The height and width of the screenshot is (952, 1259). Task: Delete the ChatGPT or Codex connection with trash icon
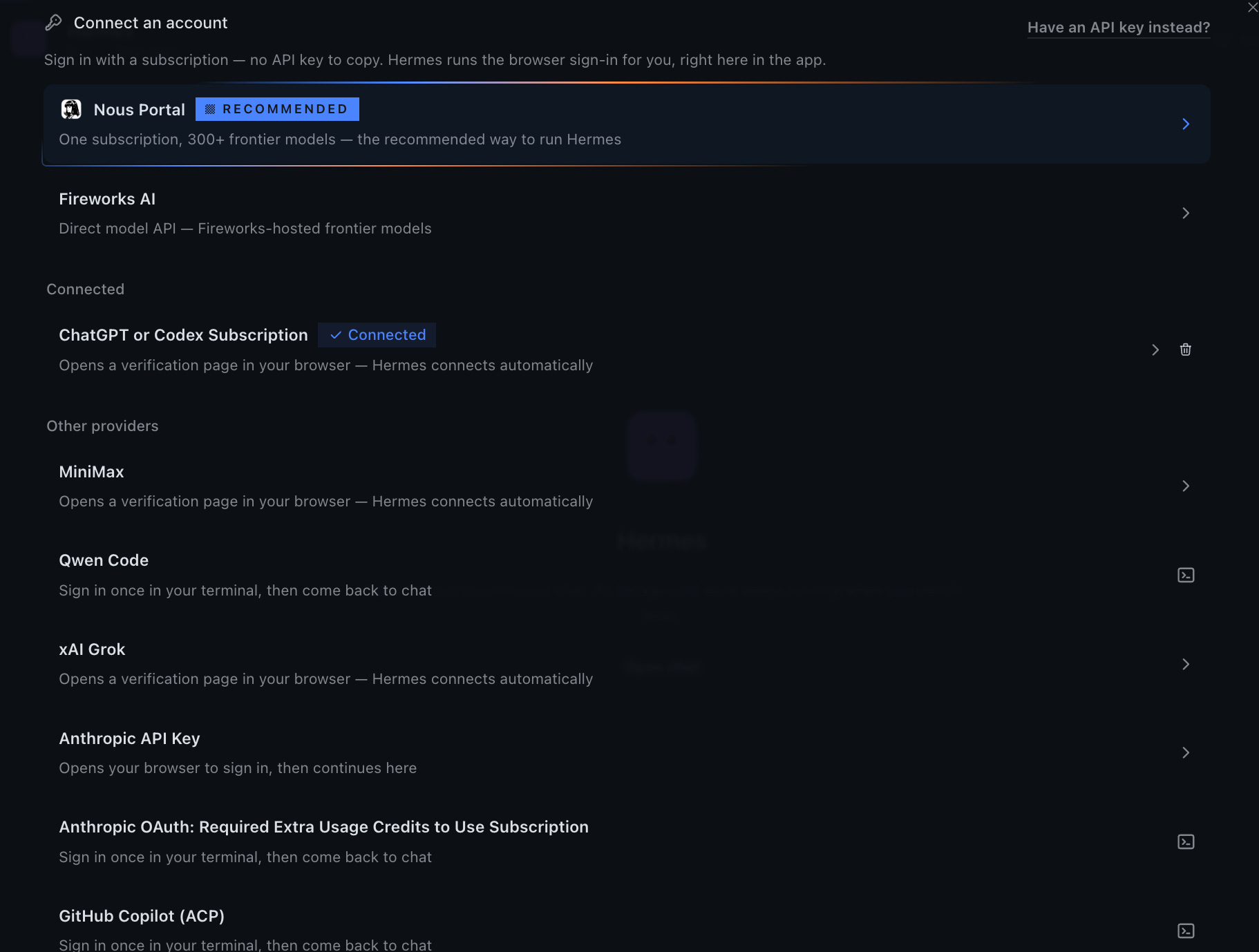[1186, 350]
